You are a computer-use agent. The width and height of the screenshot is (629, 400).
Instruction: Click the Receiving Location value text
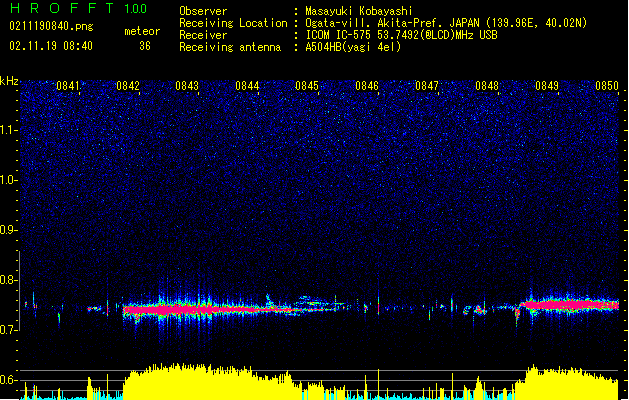(446, 23)
